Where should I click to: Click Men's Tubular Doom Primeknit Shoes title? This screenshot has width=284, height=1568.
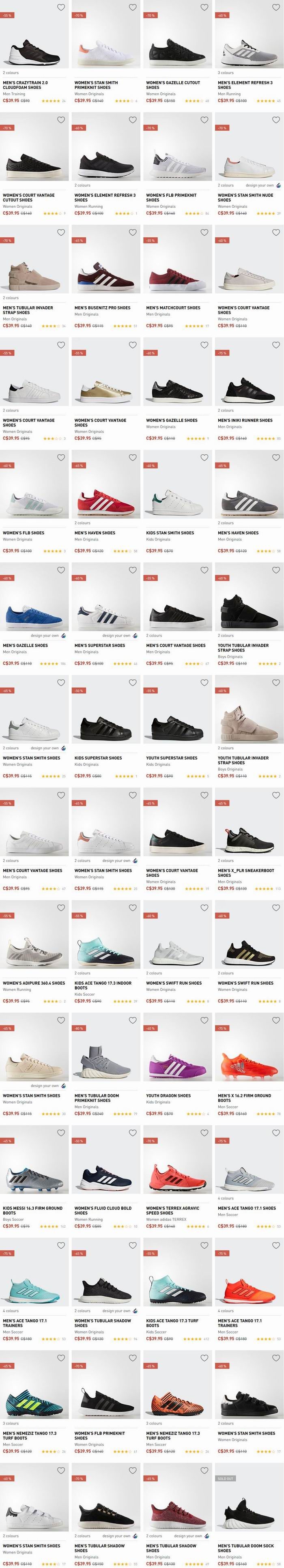pyautogui.click(x=97, y=1098)
